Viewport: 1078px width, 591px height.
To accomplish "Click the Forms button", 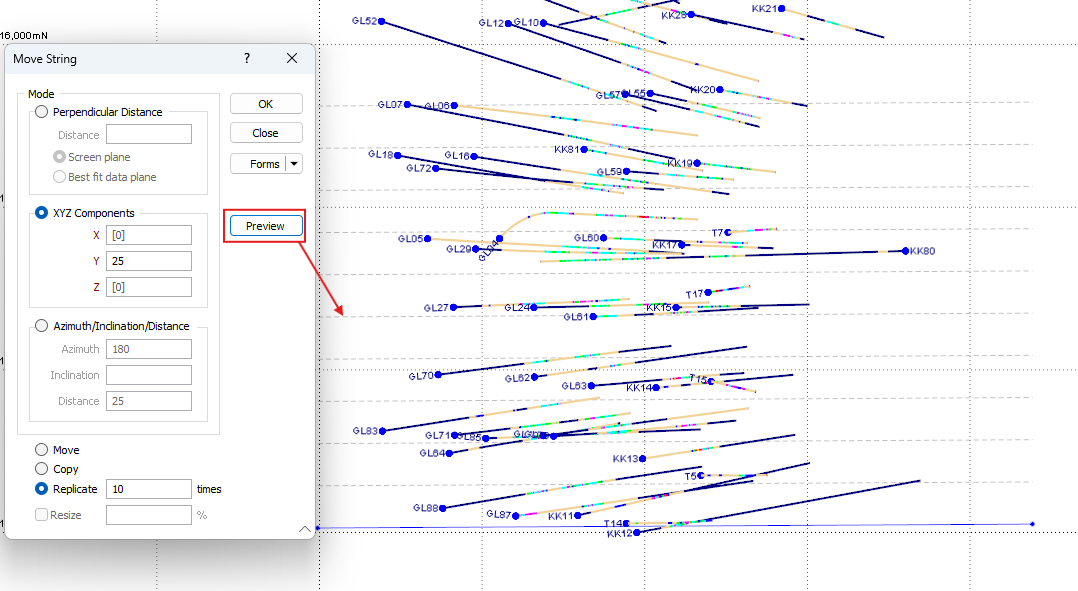I will 260,161.
